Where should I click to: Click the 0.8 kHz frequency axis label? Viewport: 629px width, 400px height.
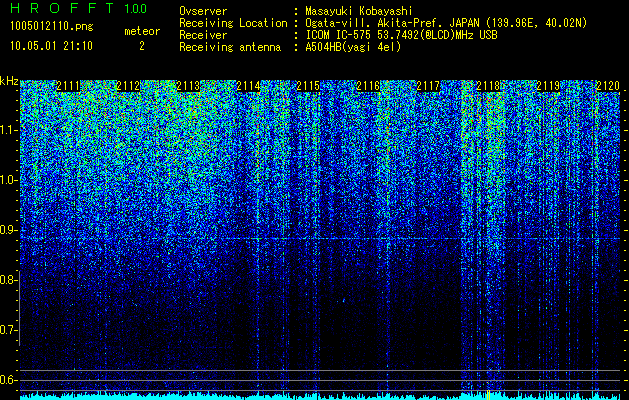pos(8,280)
